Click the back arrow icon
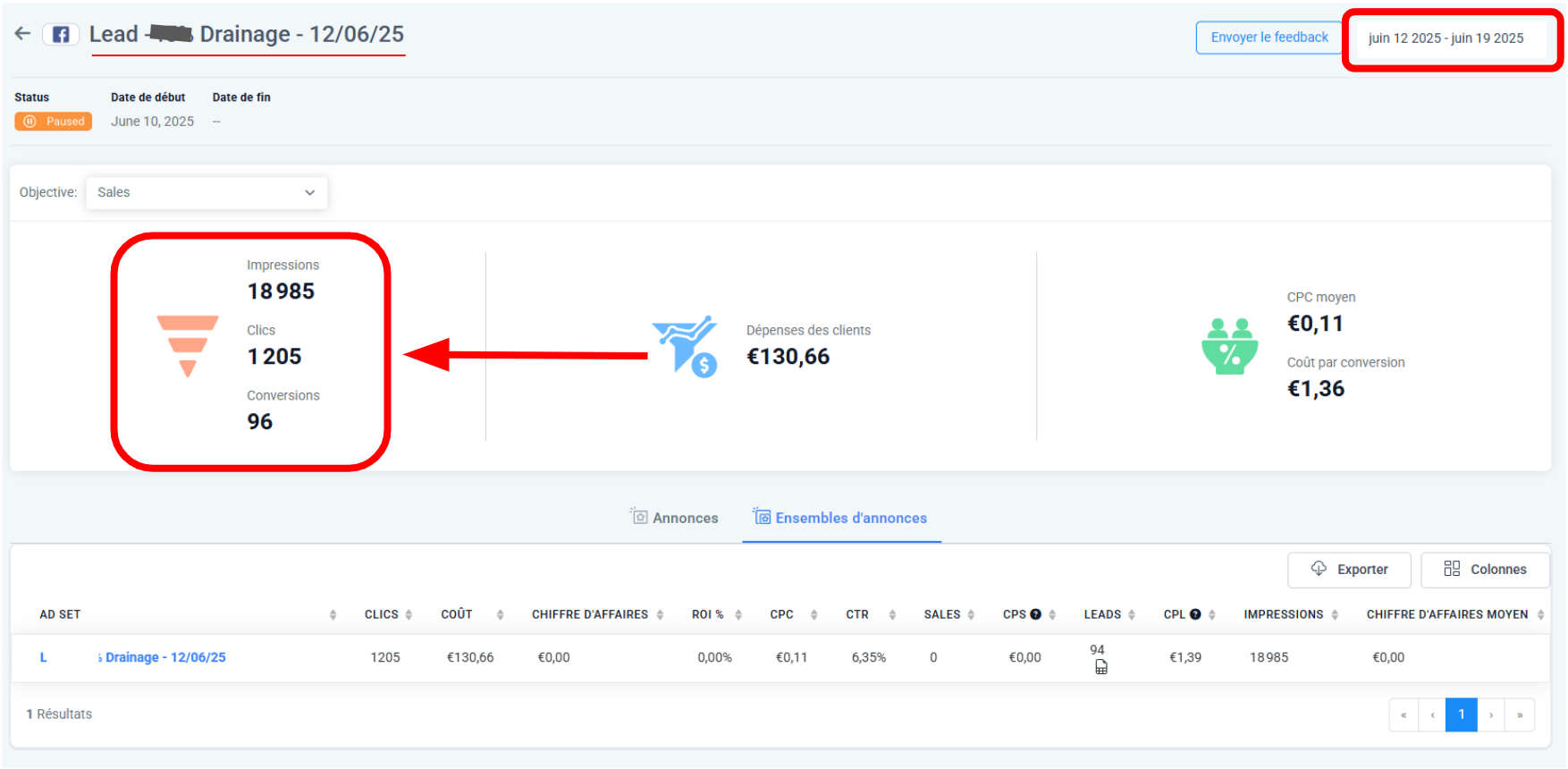Viewport: 1568px width, 769px height. tap(22, 34)
